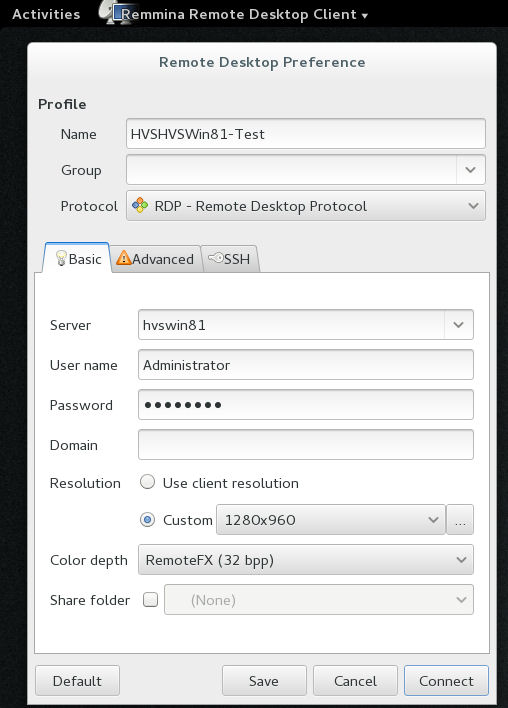This screenshot has height=708, width=508.
Task: Click the Save button
Action: tap(264, 680)
